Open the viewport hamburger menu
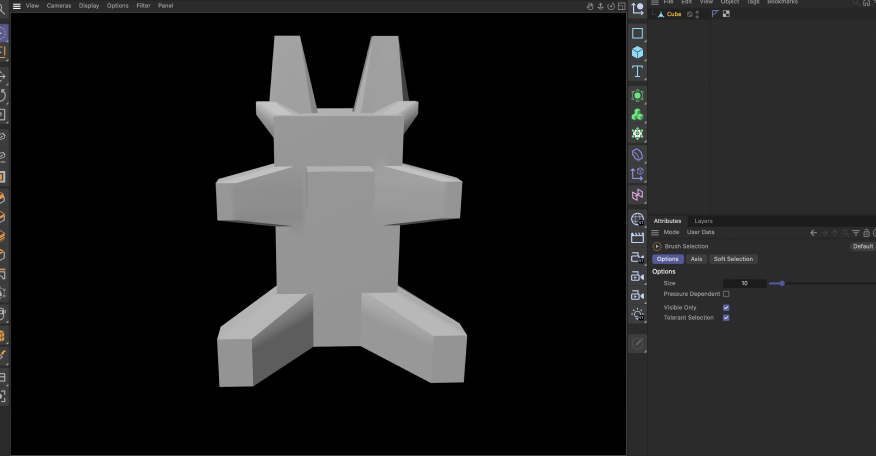876x456 pixels. (x=16, y=6)
